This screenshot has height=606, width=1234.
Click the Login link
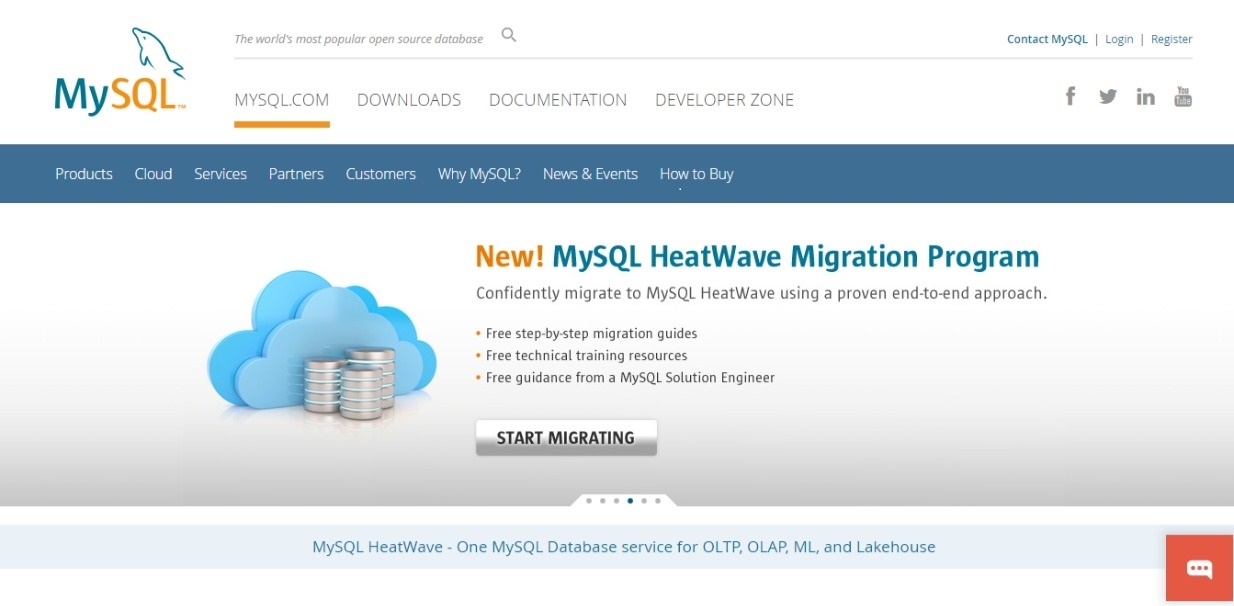[x=1119, y=39]
